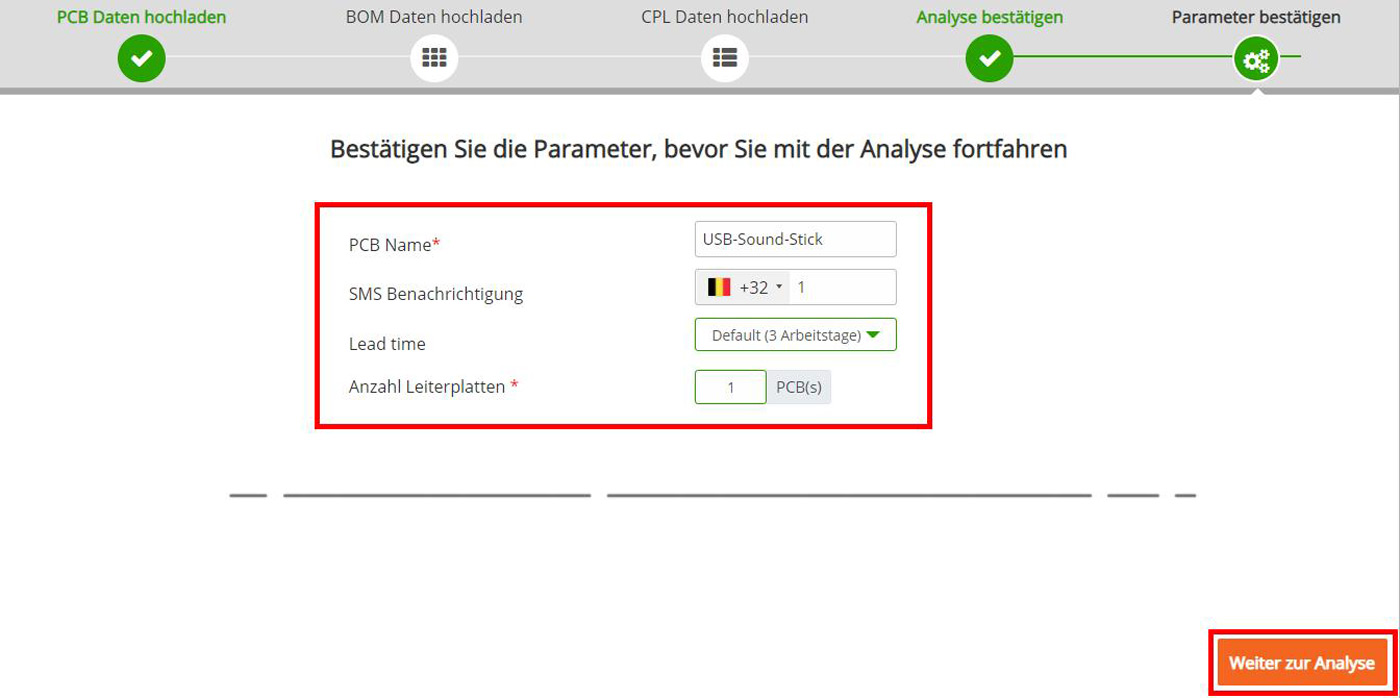This screenshot has height=698, width=1400.
Task: Open the Analyse bestätigen step label
Action: point(989,17)
